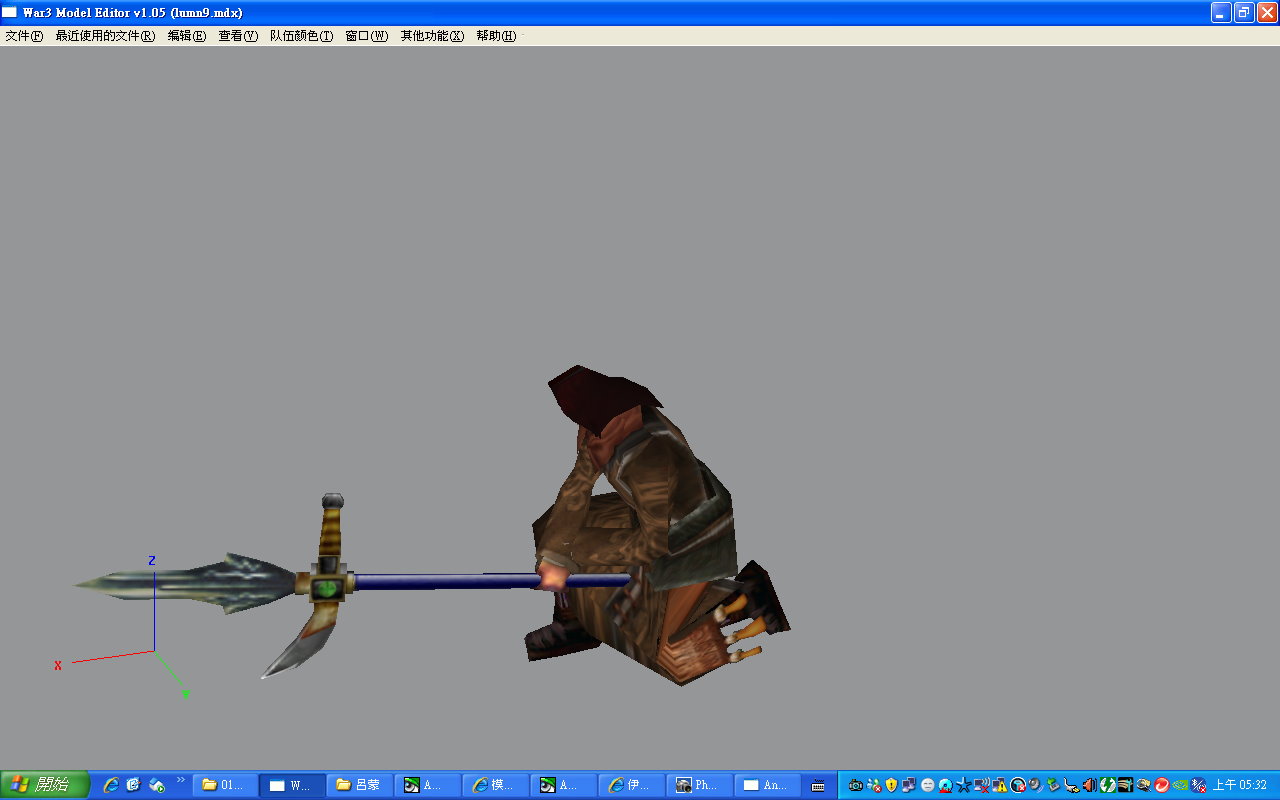Click the blue star tray icon
This screenshot has width=1280, height=800.
(963, 785)
